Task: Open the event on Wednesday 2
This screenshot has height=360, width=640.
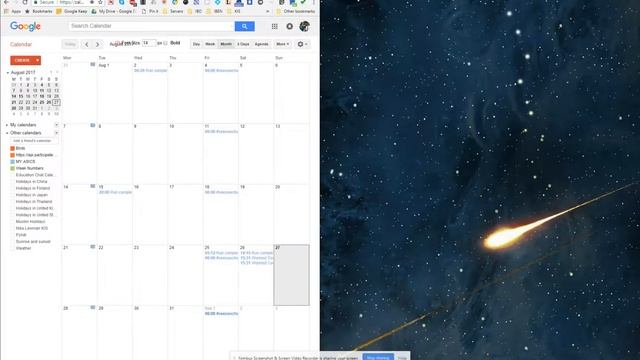Action: click(151, 71)
